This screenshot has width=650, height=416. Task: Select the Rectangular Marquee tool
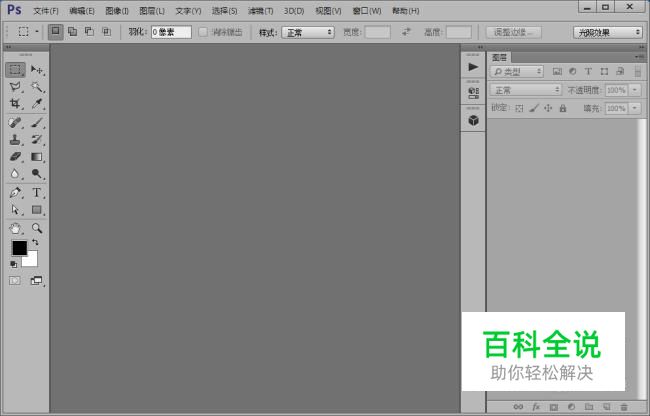[15, 70]
